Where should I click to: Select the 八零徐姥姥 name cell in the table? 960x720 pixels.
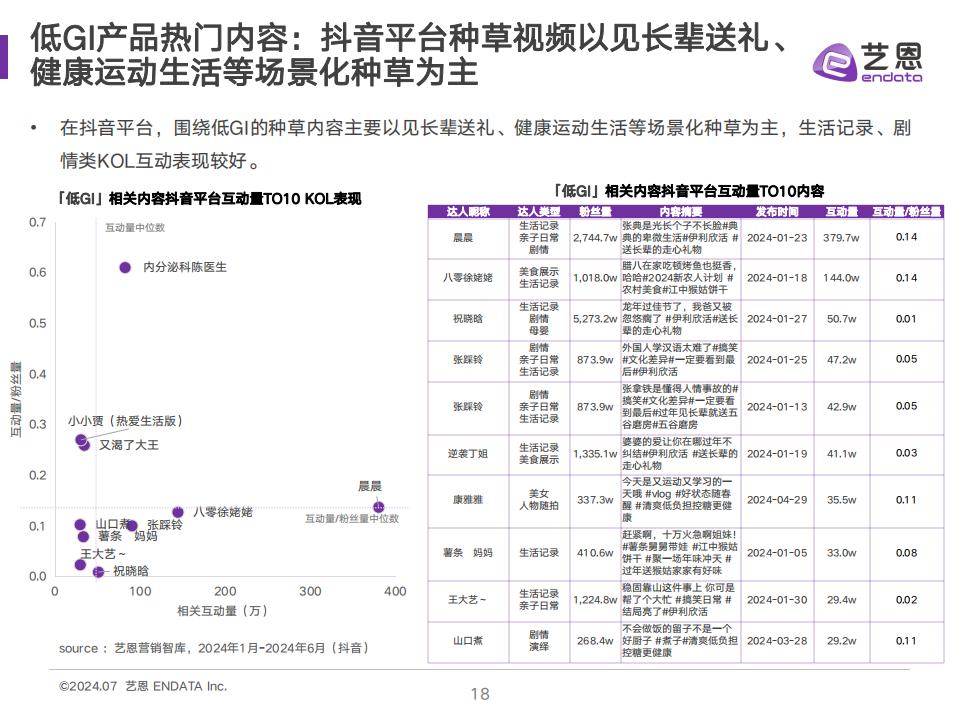pos(468,277)
